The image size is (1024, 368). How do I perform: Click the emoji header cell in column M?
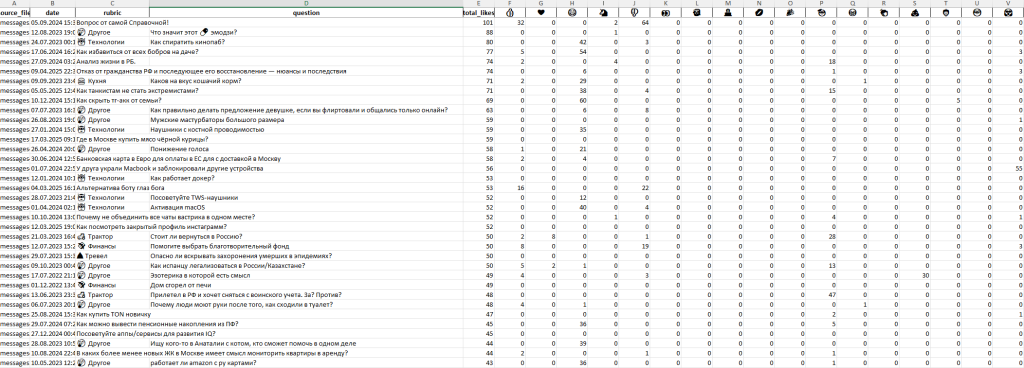coord(728,12)
